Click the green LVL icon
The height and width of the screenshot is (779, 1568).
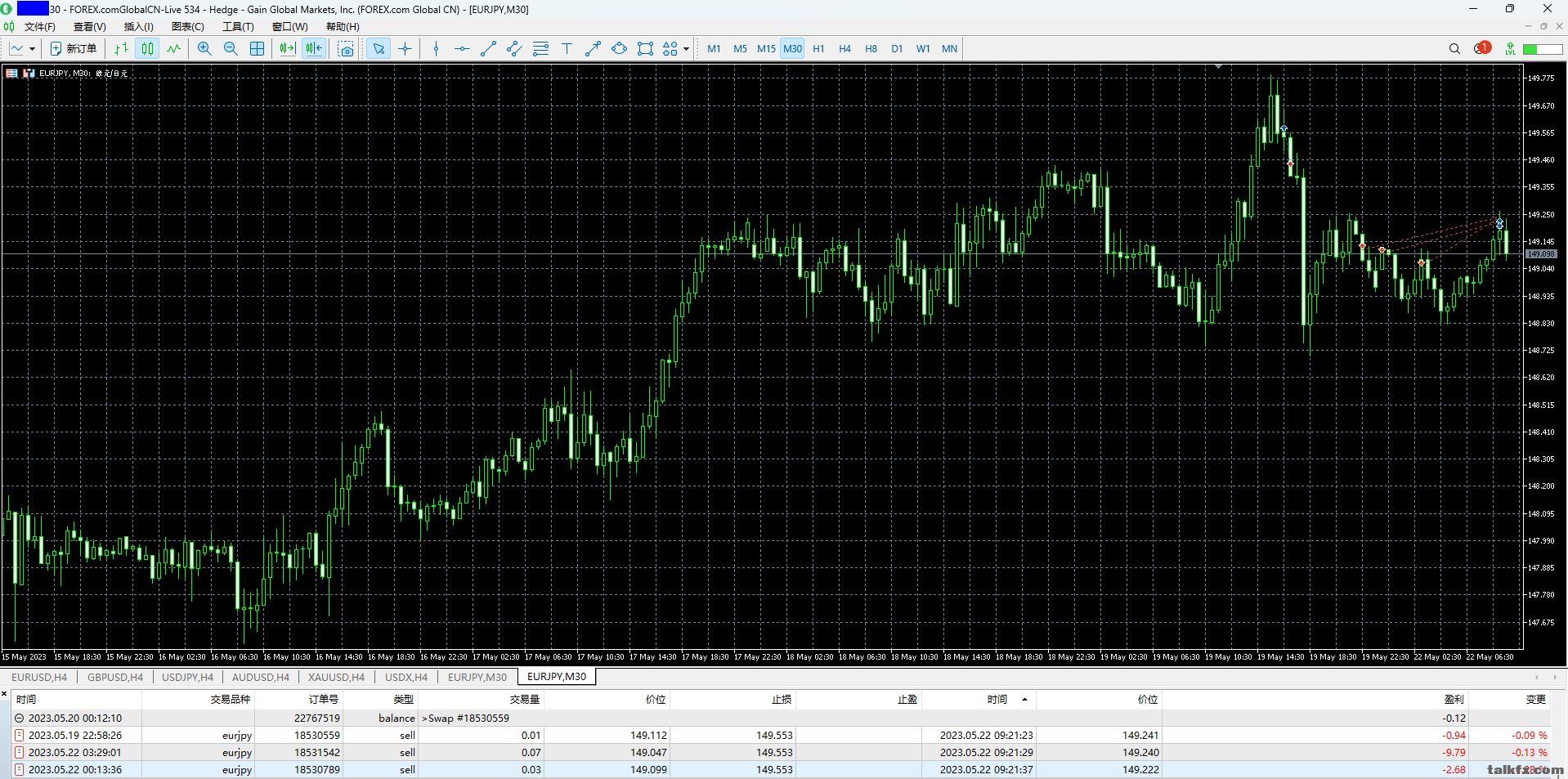[x=1510, y=49]
